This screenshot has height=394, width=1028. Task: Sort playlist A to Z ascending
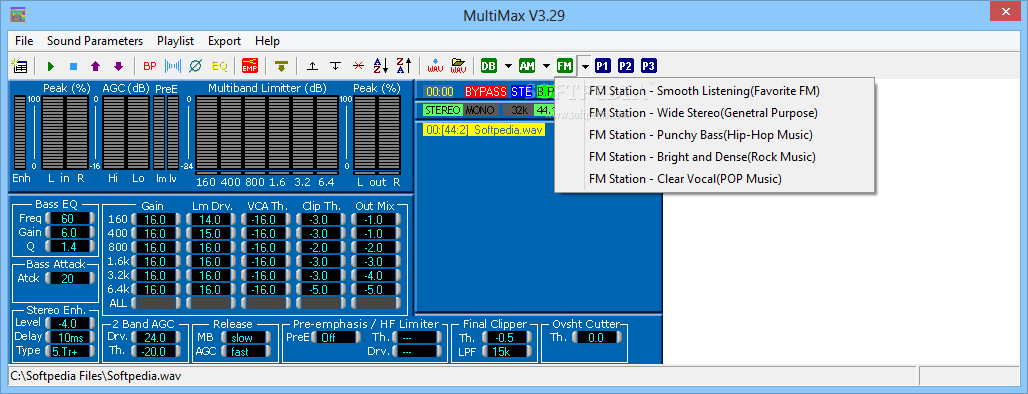[381, 66]
